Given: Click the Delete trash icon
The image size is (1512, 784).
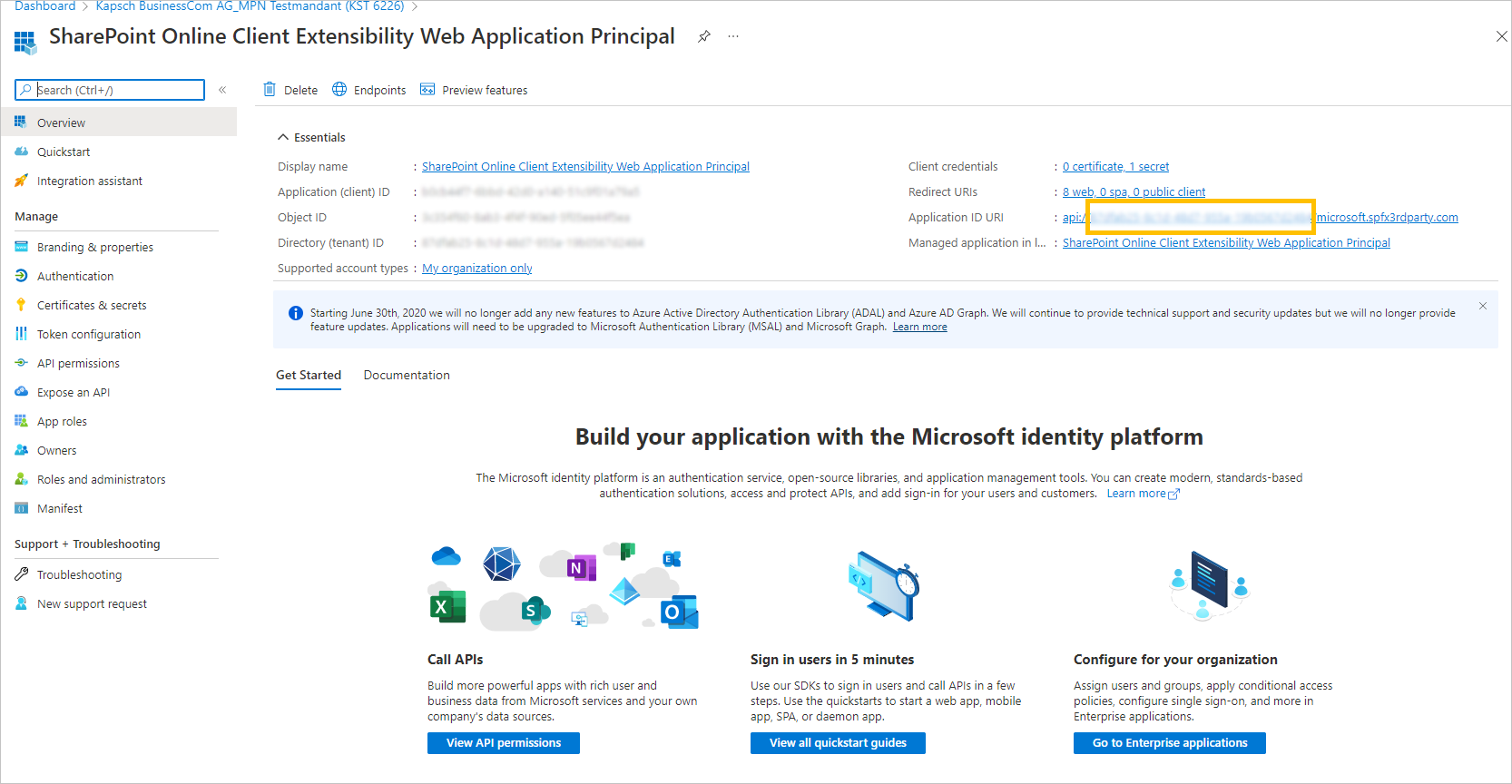Looking at the screenshot, I should [270, 89].
